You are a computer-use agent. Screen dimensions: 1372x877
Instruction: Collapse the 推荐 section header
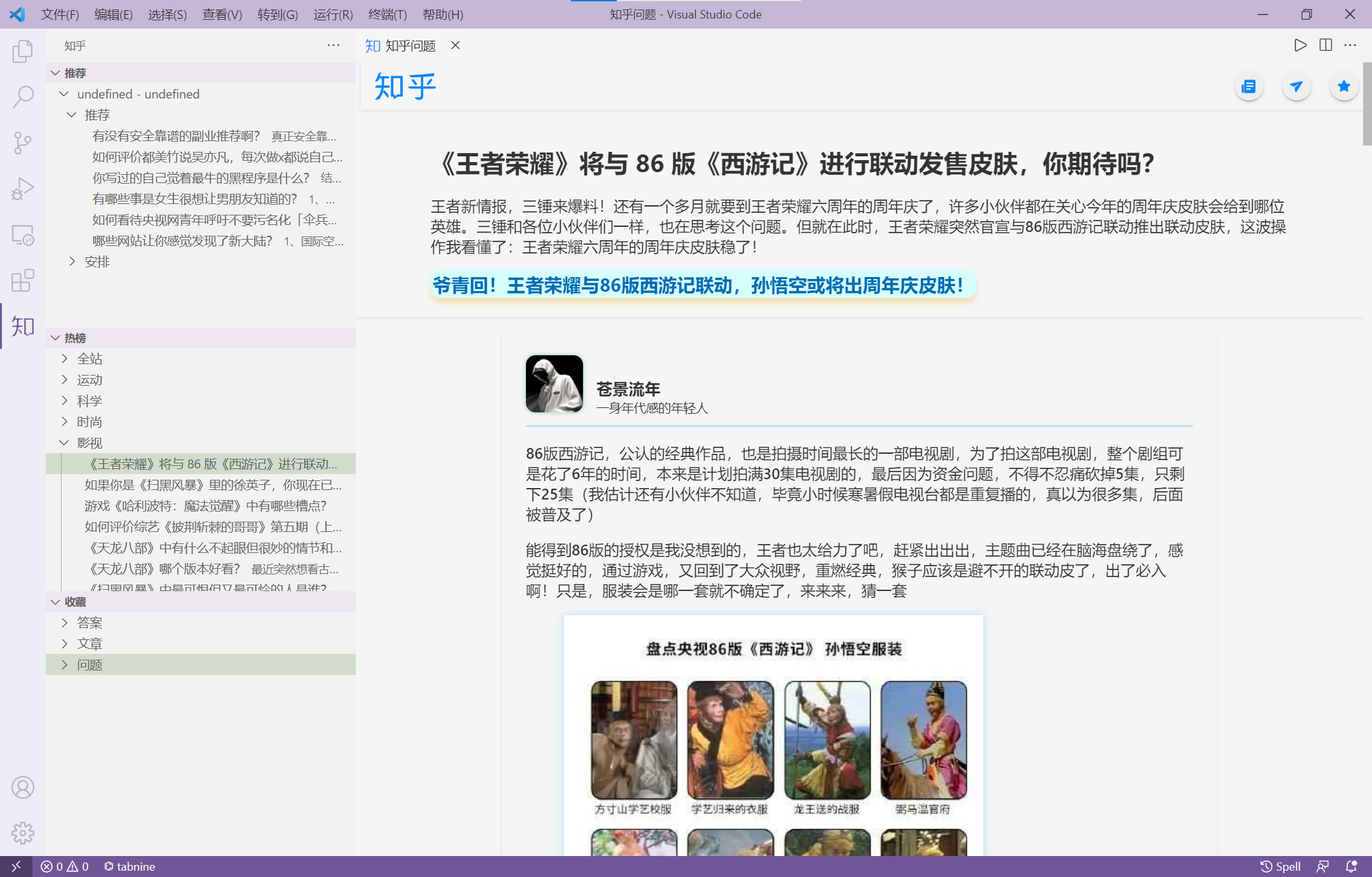pyautogui.click(x=74, y=73)
